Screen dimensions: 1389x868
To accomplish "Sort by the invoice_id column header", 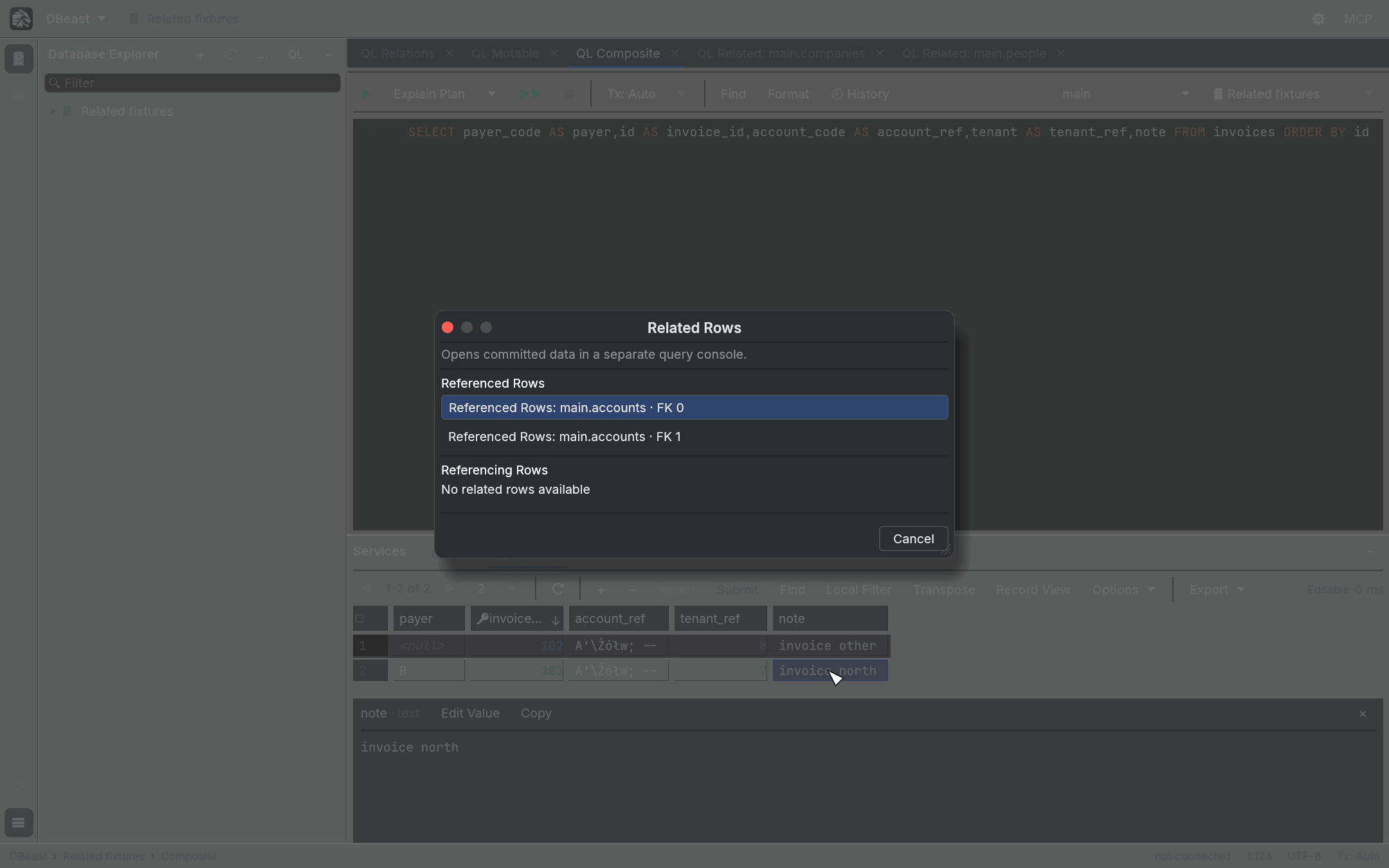I will 517,619.
